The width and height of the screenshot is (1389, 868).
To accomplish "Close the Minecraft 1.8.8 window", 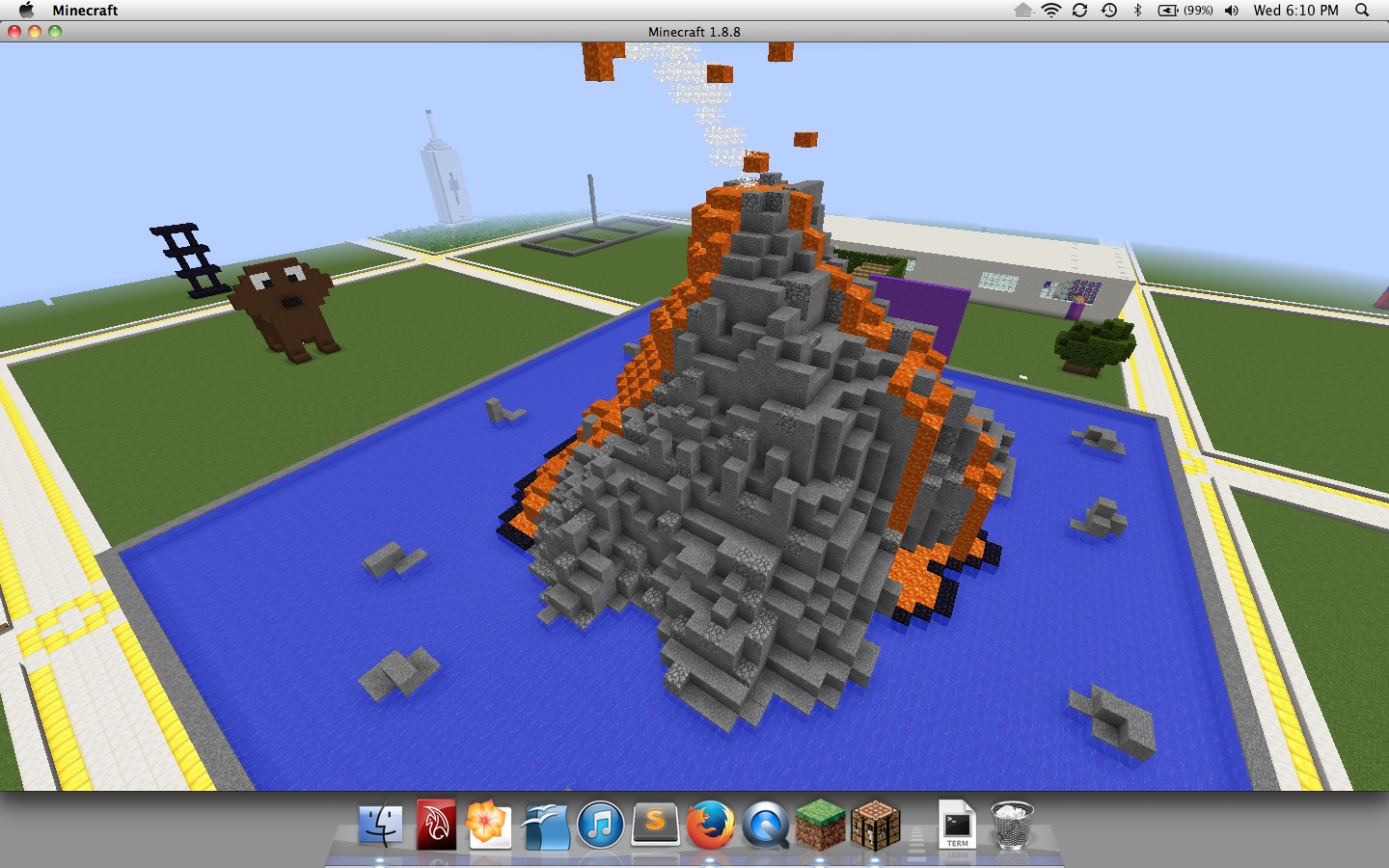I will click(14, 32).
